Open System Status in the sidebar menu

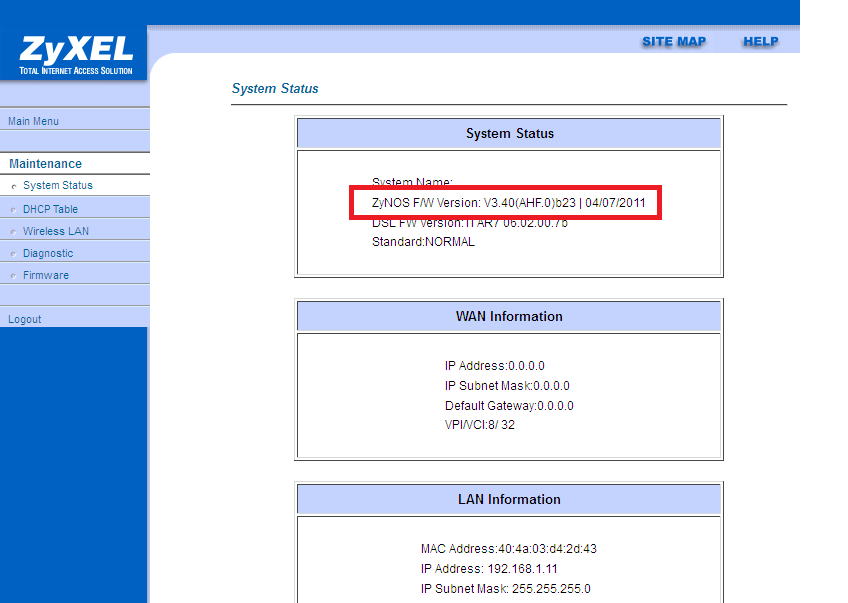point(58,185)
